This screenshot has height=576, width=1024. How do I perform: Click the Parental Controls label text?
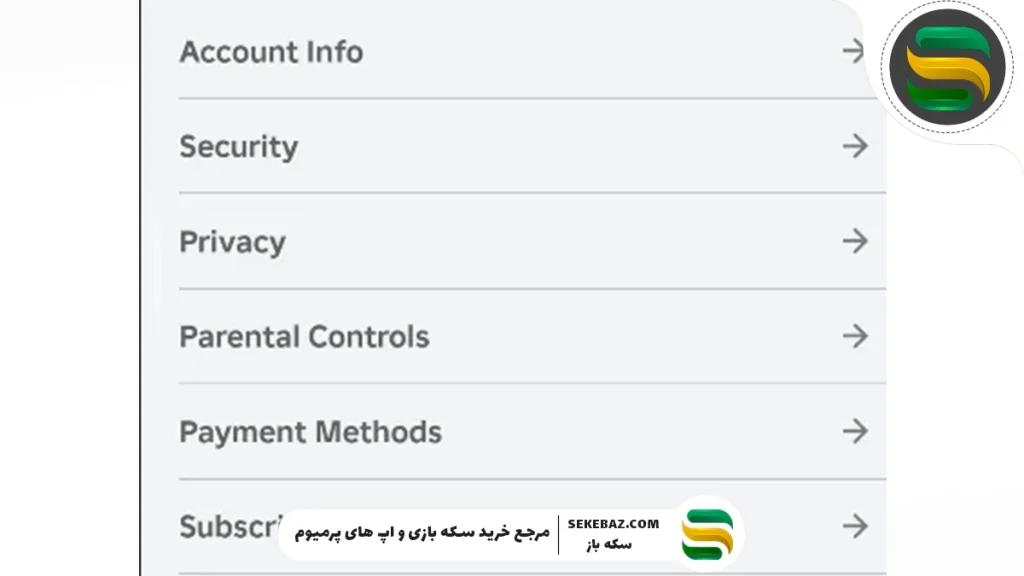point(303,336)
